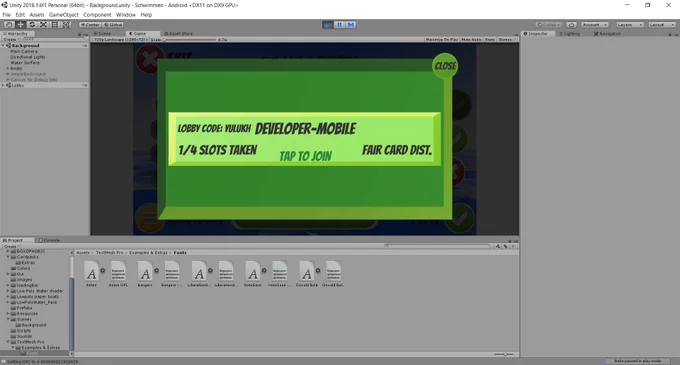The height and width of the screenshot is (365, 680).
Task: Open the File menu
Action: tap(7, 15)
